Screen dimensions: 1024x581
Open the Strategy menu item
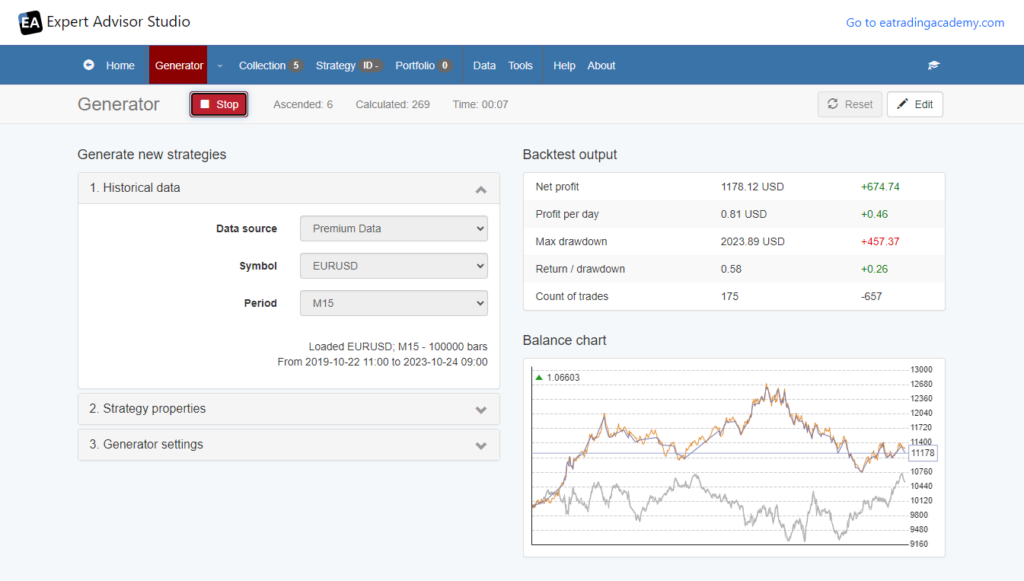[335, 64]
